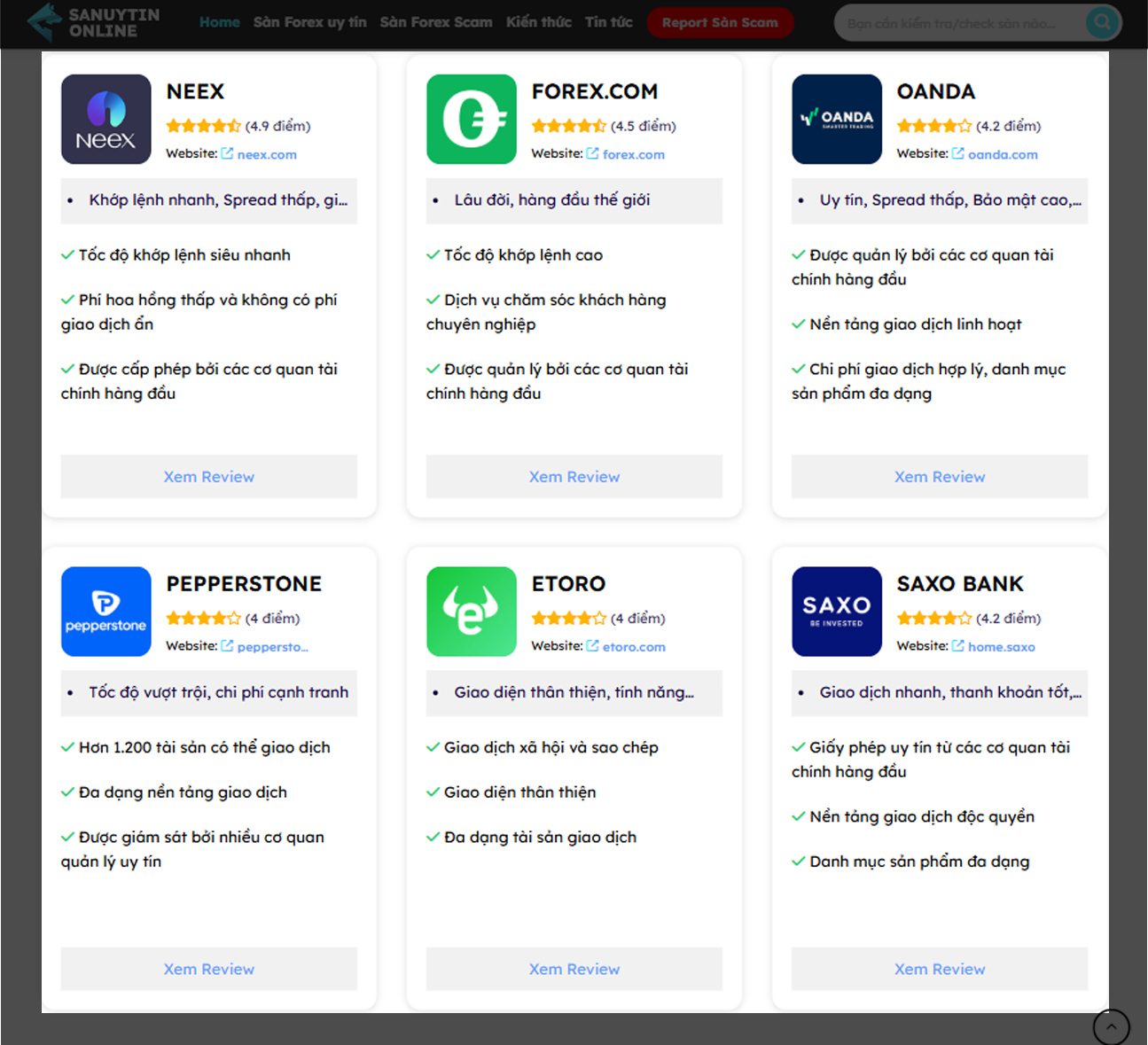Image resolution: width=1148 pixels, height=1045 pixels.
Task: Visit the etoro.com website link
Action: (634, 647)
